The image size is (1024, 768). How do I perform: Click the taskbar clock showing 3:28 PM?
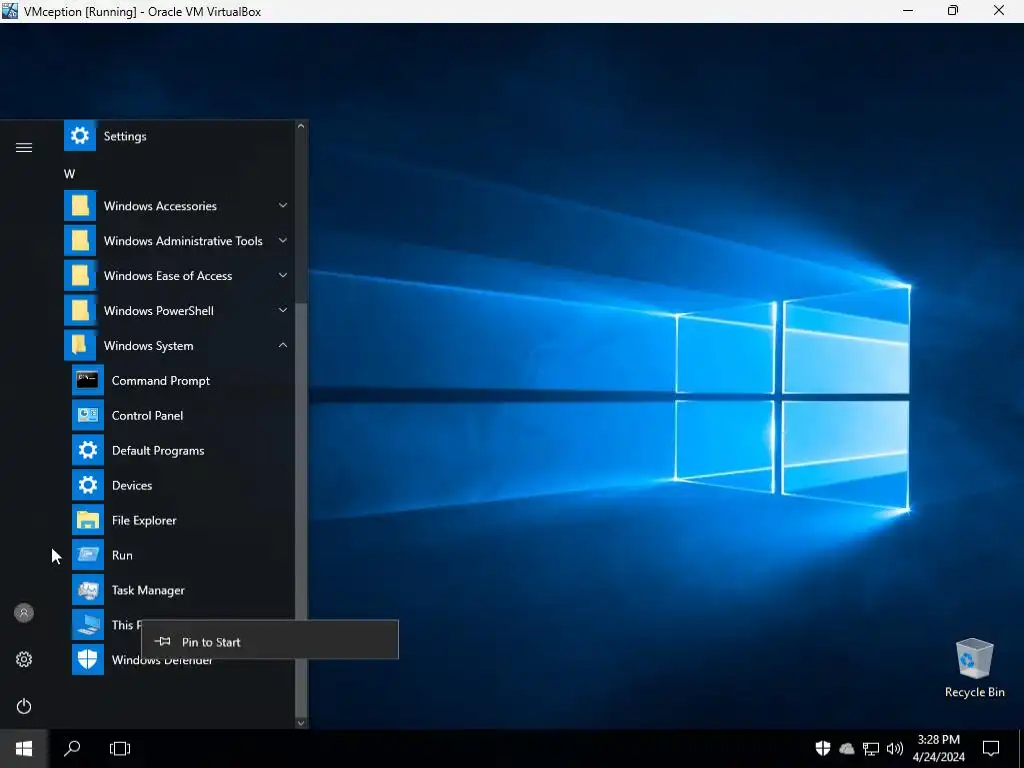pyautogui.click(x=938, y=748)
